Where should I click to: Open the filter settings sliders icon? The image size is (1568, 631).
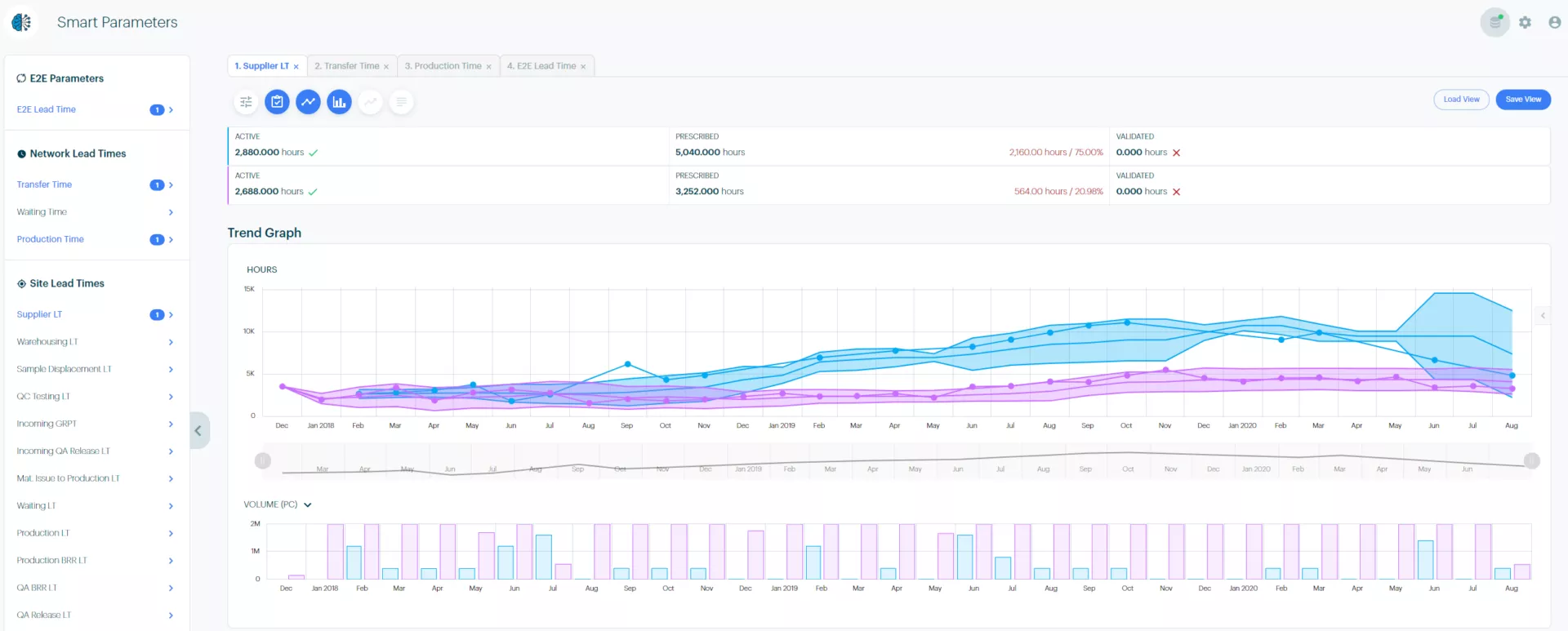pos(246,102)
